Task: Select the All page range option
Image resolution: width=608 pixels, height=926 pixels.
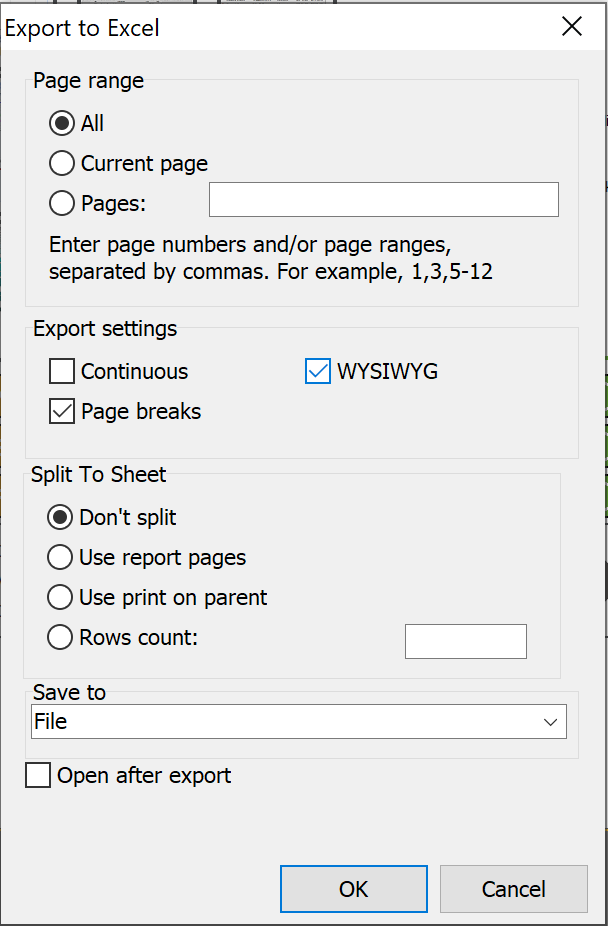Action: [62, 123]
